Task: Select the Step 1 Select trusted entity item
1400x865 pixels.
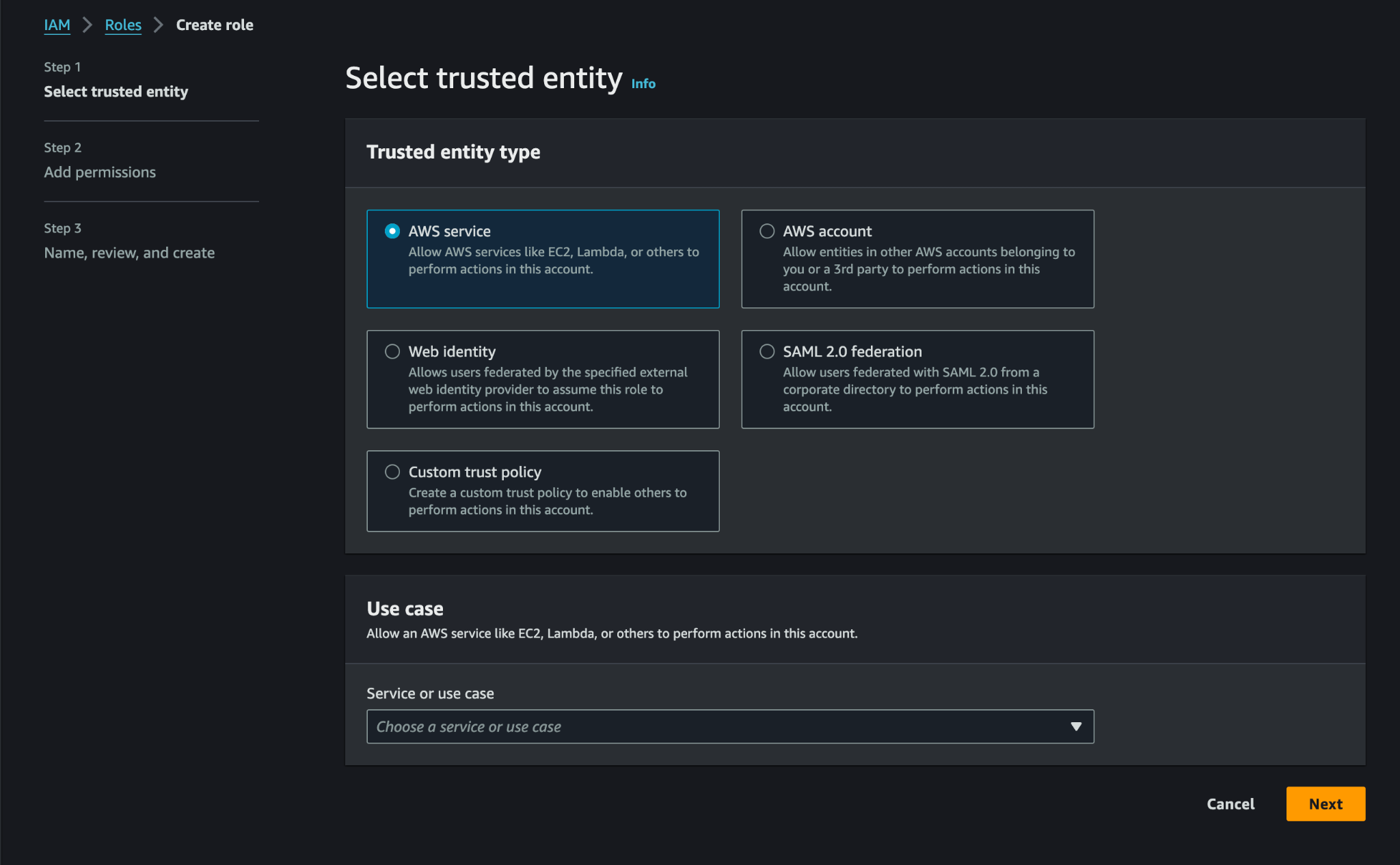Action: point(116,92)
